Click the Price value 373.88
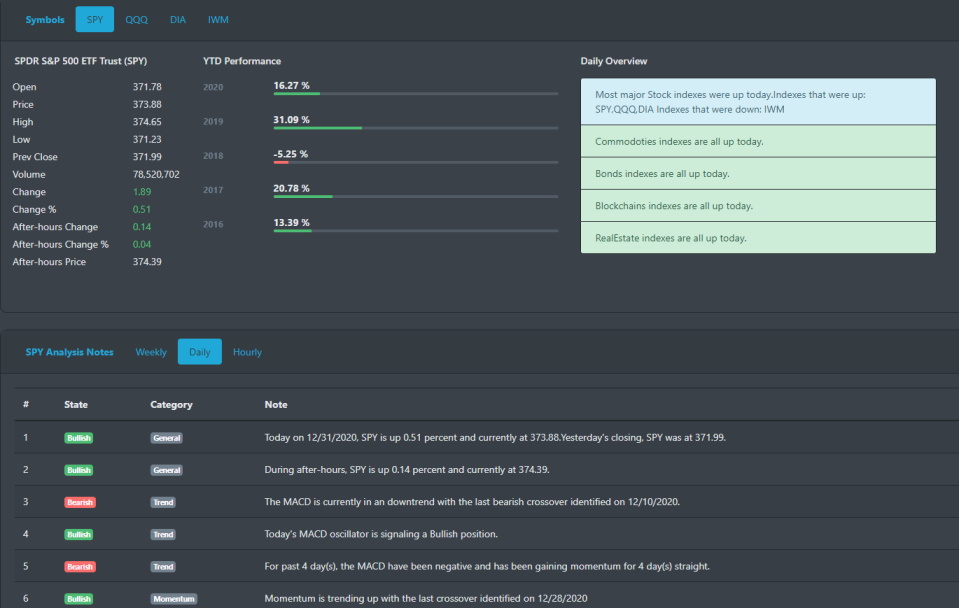The height and width of the screenshot is (608, 959). coord(147,105)
